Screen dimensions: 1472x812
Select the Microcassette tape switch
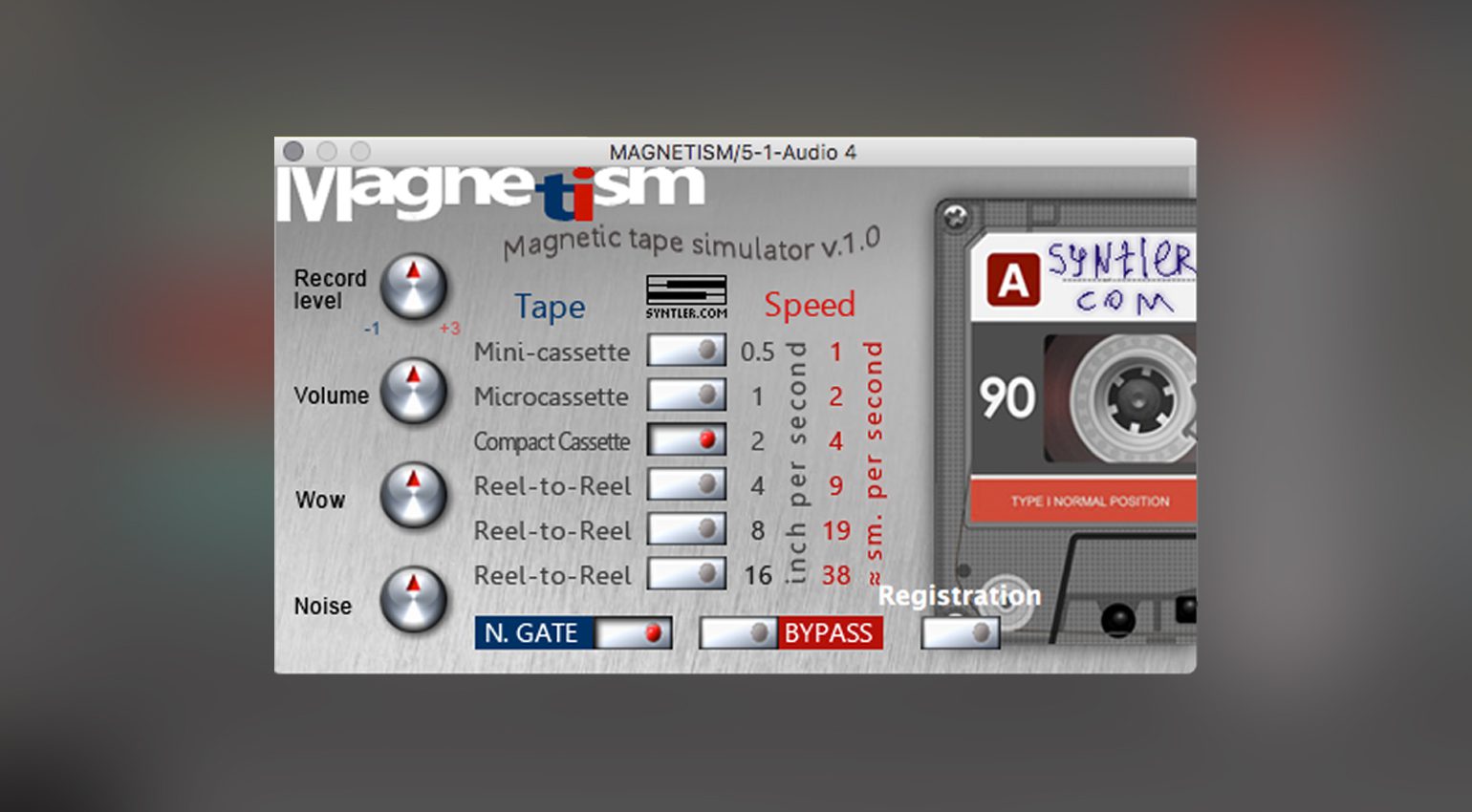pos(686,395)
